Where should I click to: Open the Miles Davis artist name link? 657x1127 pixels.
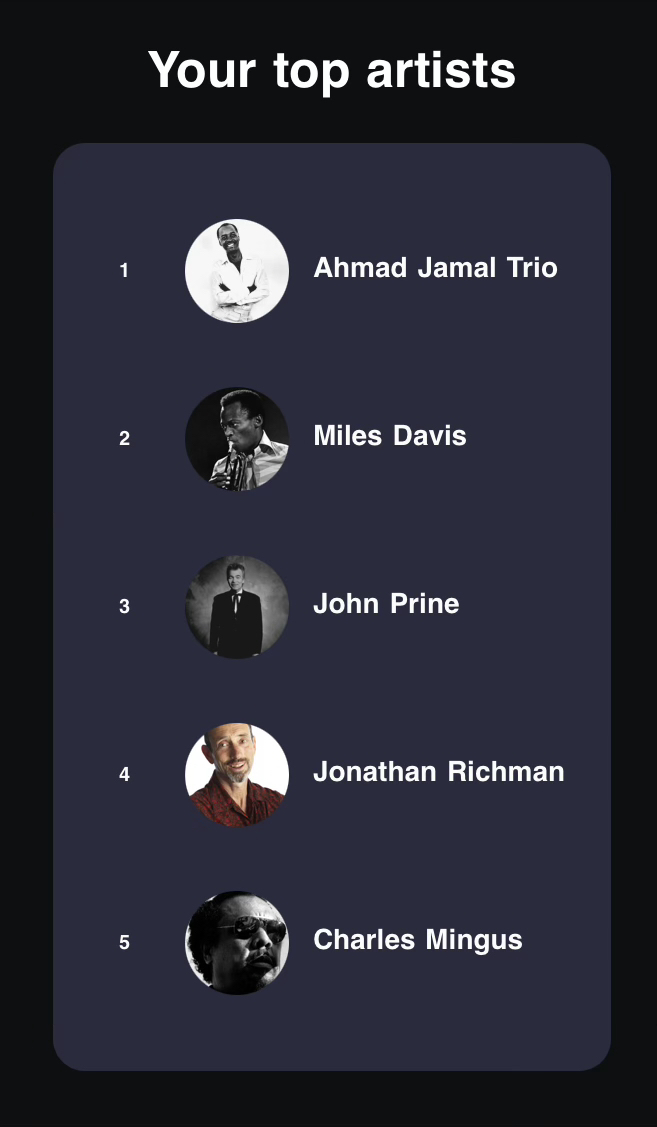pos(389,436)
